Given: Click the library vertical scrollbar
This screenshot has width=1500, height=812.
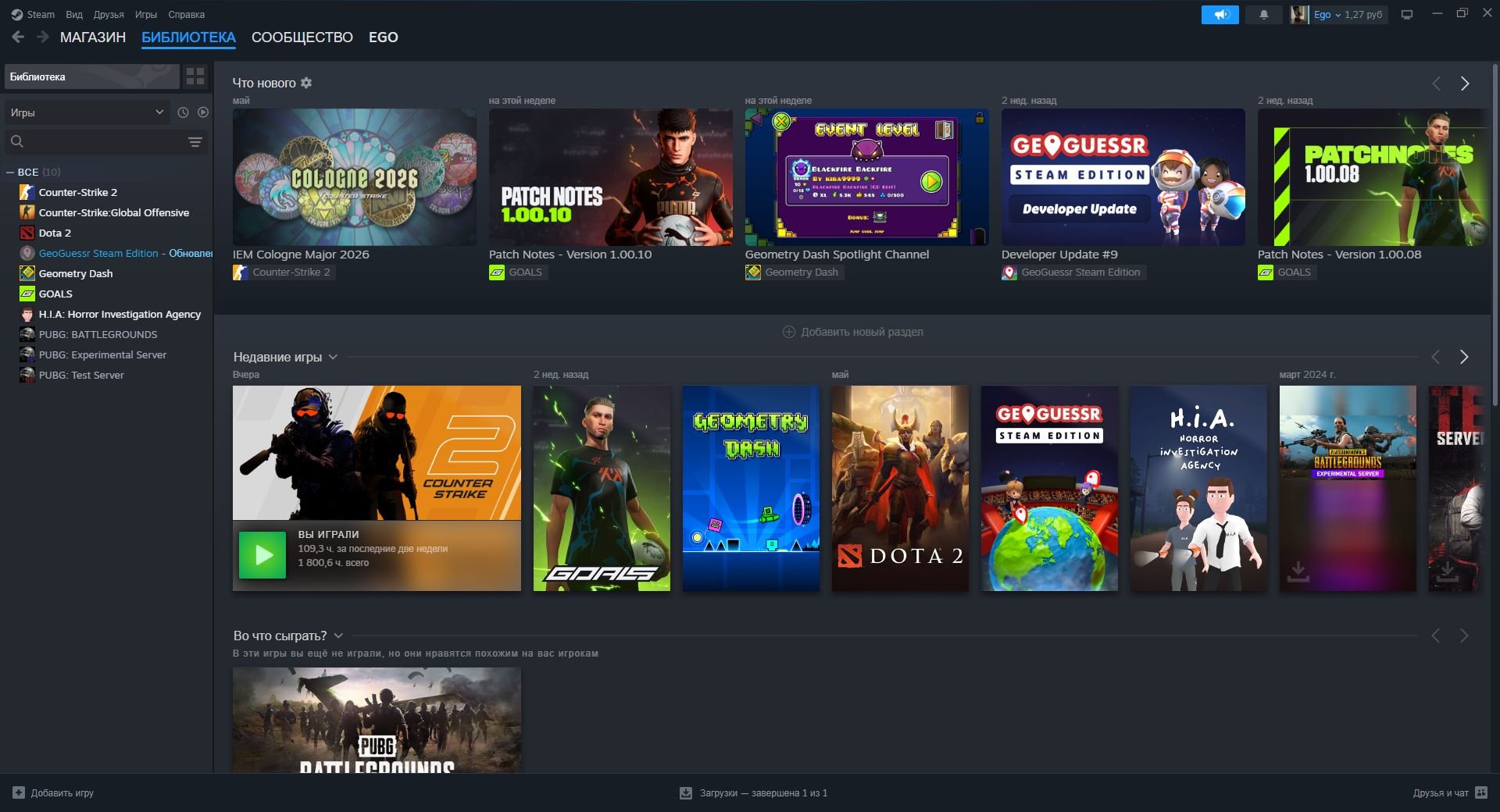Looking at the screenshot, I should (1495, 234).
